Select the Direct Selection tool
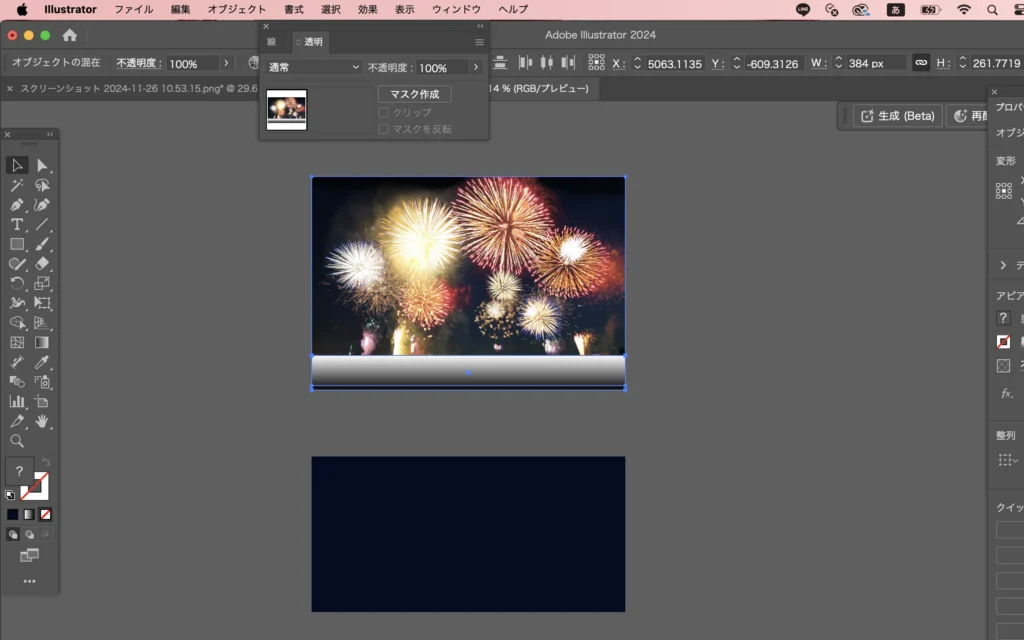The height and width of the screenshot is (640, 1024). (42, 165)
